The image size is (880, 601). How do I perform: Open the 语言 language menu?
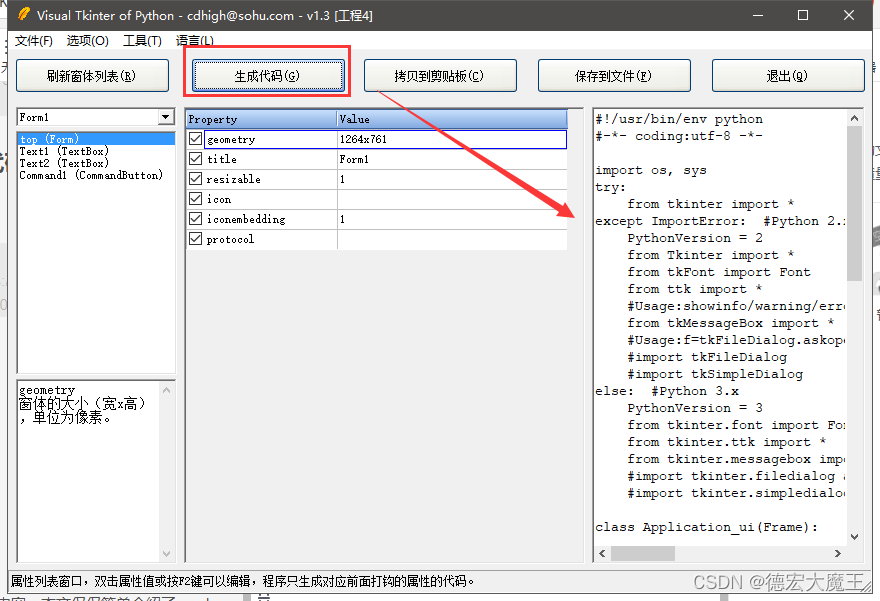pos(194,41)
